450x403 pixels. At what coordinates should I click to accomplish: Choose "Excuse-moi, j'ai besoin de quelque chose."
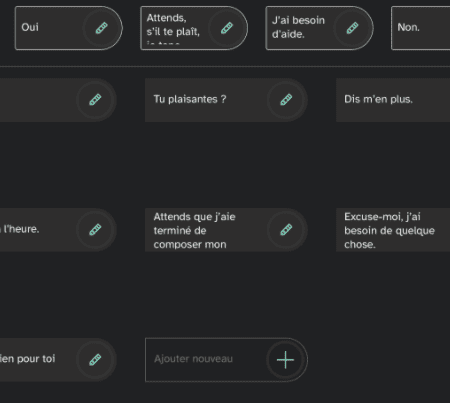click(x=389, y=230)
